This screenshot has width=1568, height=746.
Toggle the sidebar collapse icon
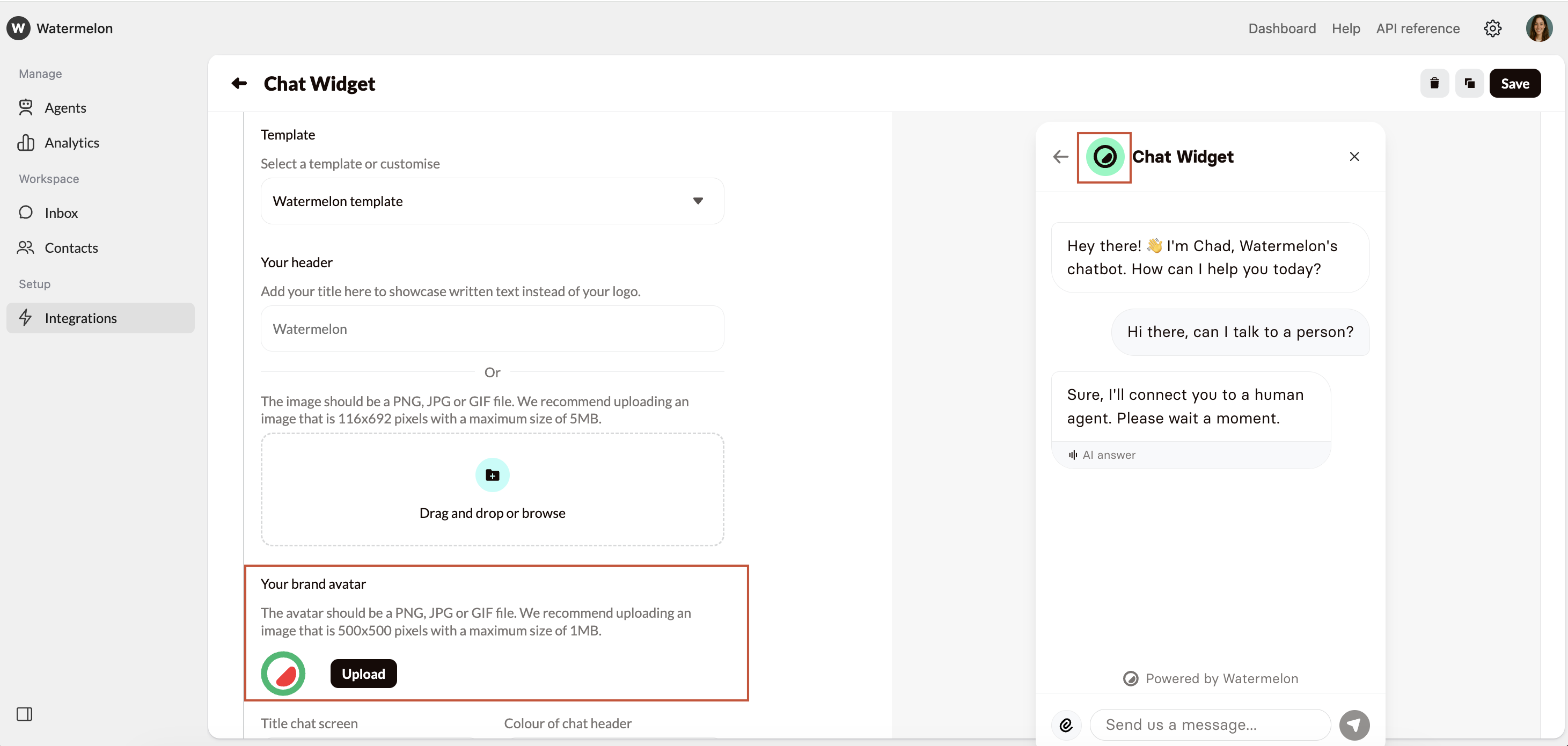(24, 714)
